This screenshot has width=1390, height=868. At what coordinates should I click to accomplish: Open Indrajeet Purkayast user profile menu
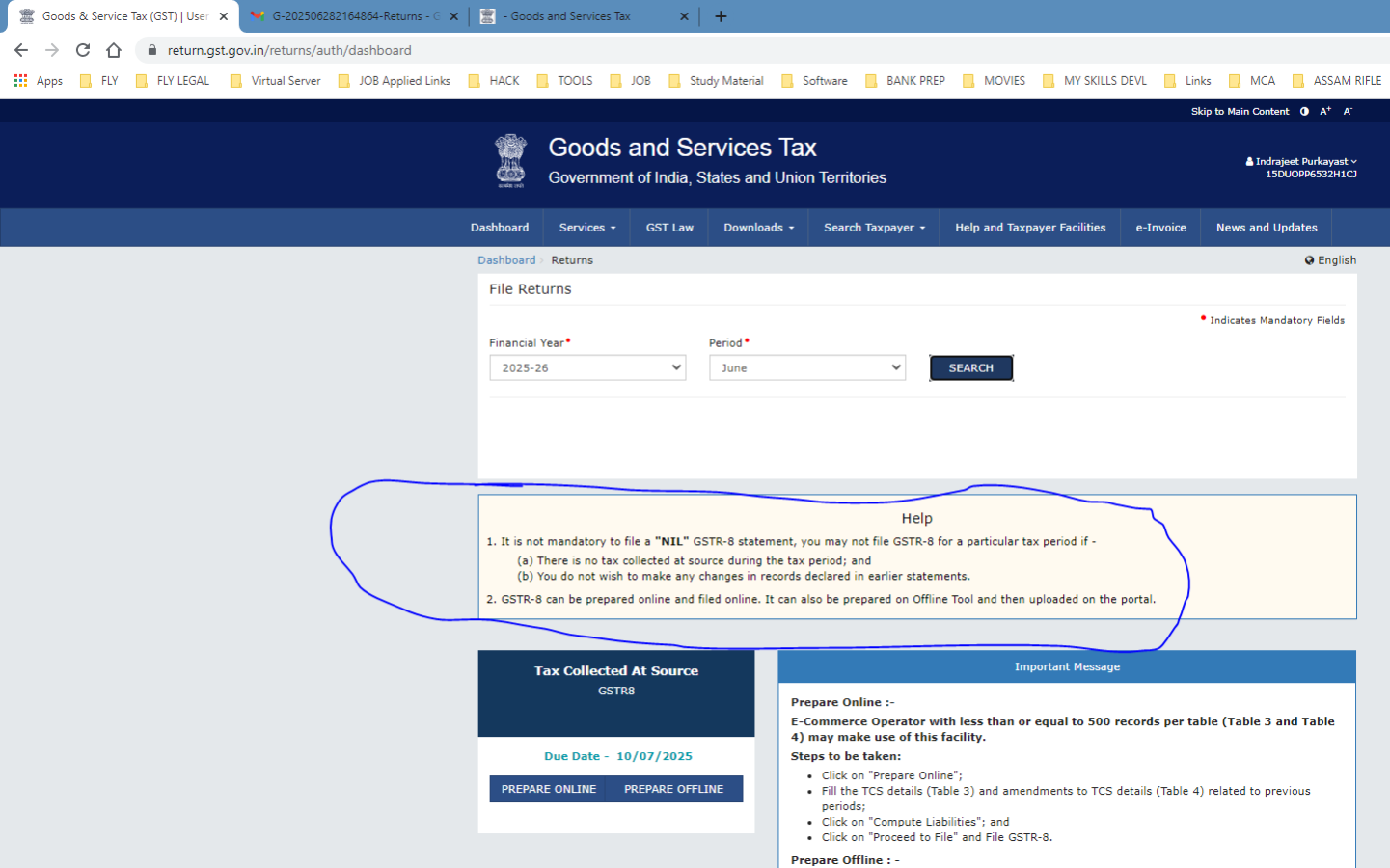pos(1301,162)
